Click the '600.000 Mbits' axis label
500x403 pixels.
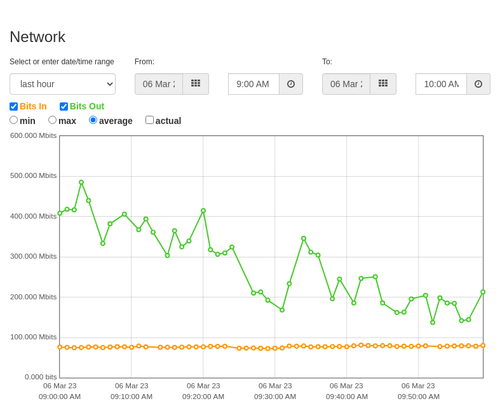33,136
